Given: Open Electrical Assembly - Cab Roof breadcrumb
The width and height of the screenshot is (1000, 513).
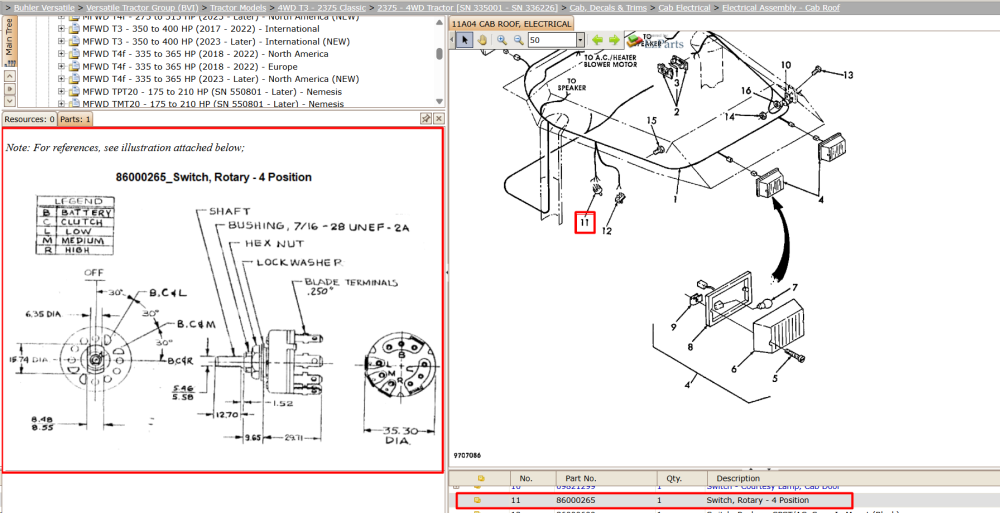Looking at the screenshot, I should coord(781,8).
